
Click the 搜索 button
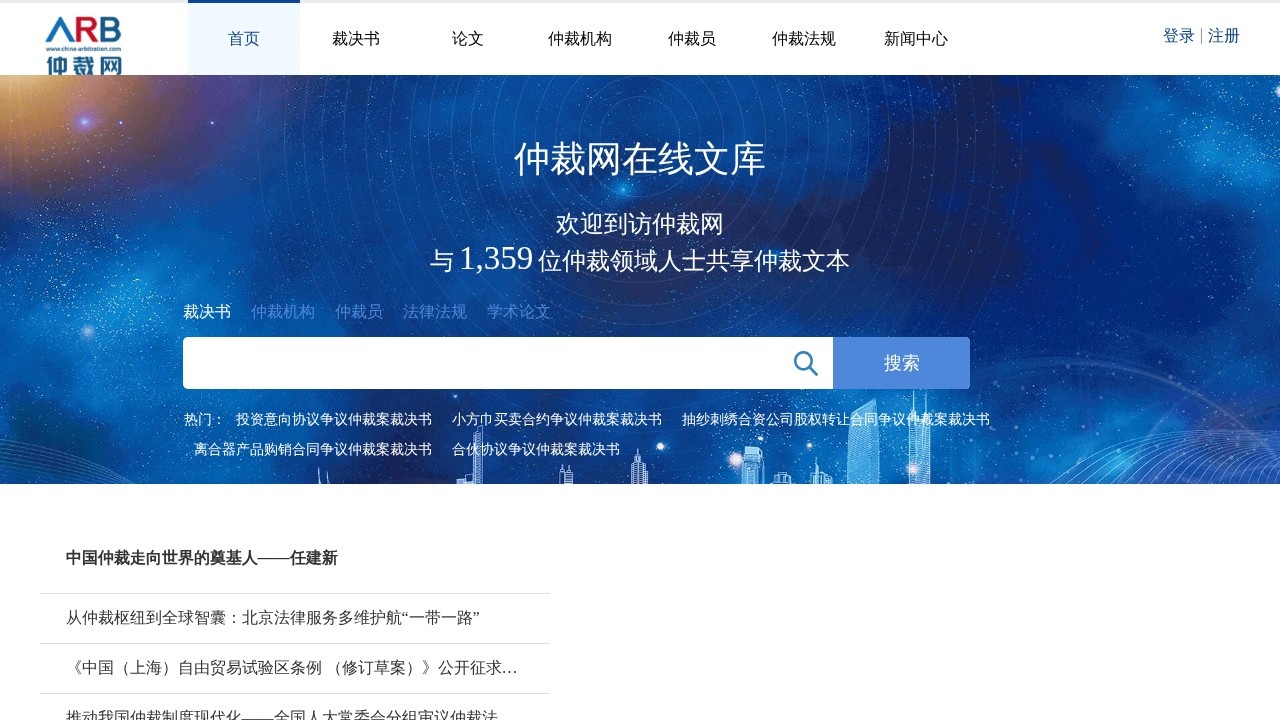pyautogui.click(x=901, y=363)
